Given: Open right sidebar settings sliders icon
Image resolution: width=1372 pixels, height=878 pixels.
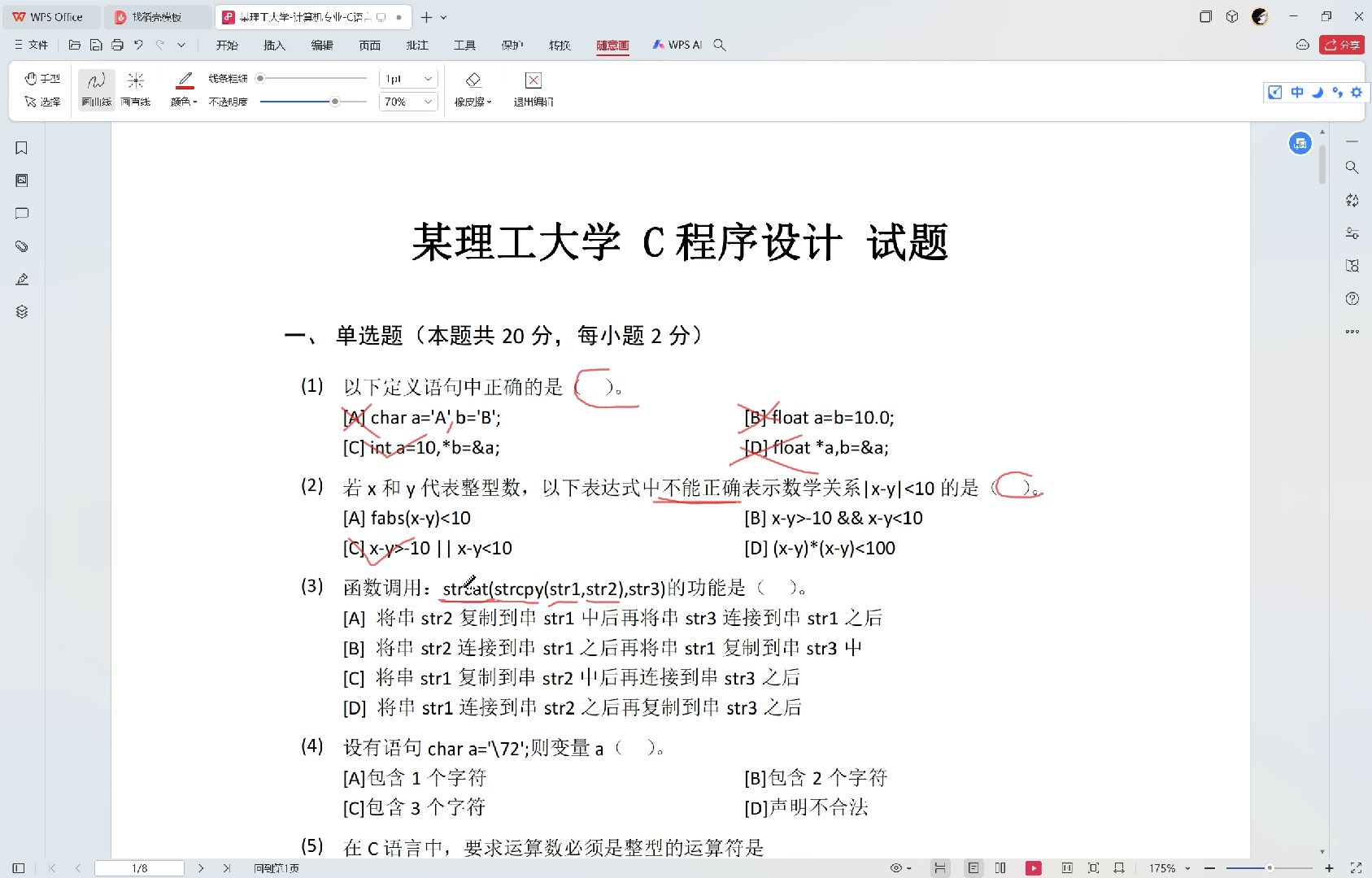Looking at the screenshot, I should pos(1352,233).
